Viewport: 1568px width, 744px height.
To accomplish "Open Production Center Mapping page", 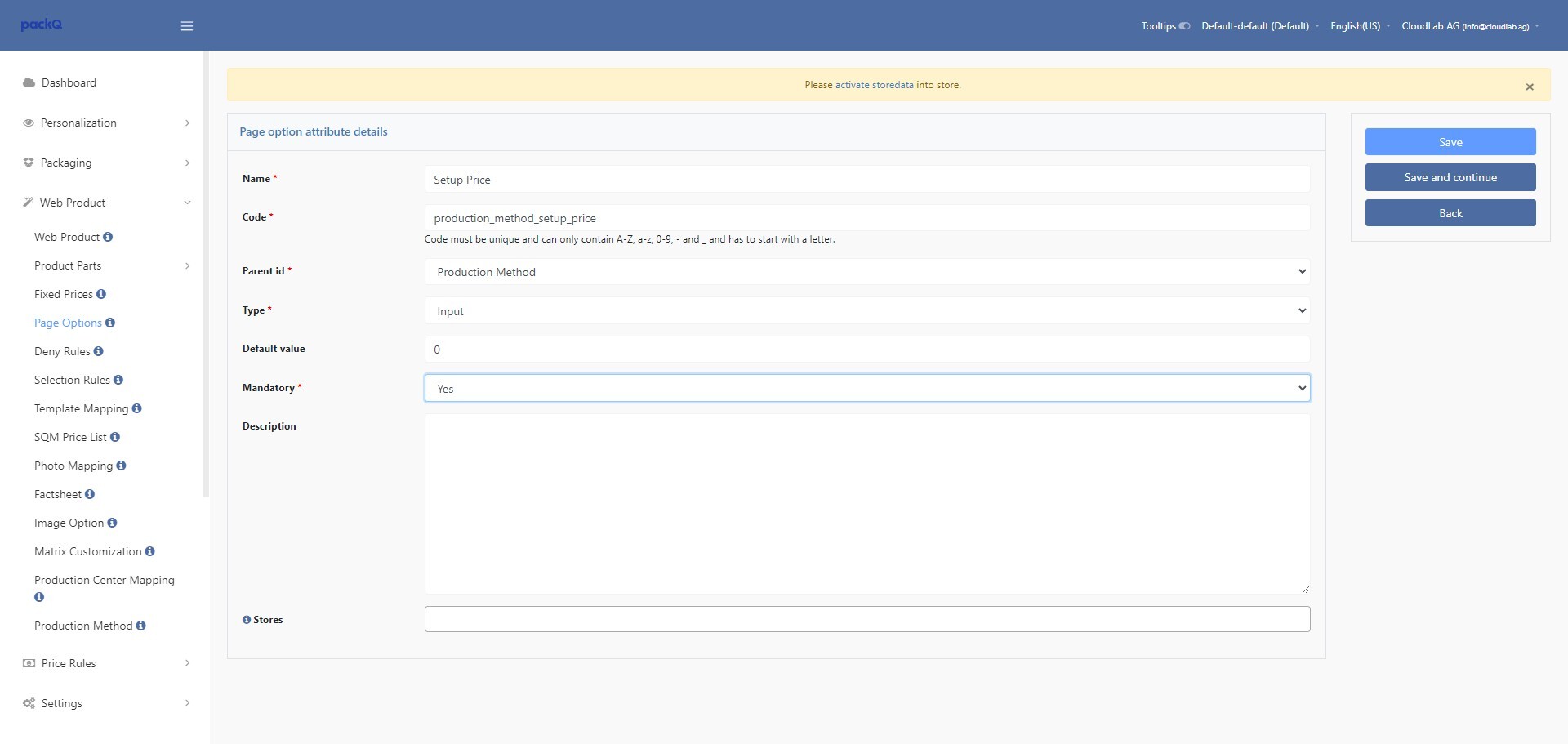I will [105, 580].
